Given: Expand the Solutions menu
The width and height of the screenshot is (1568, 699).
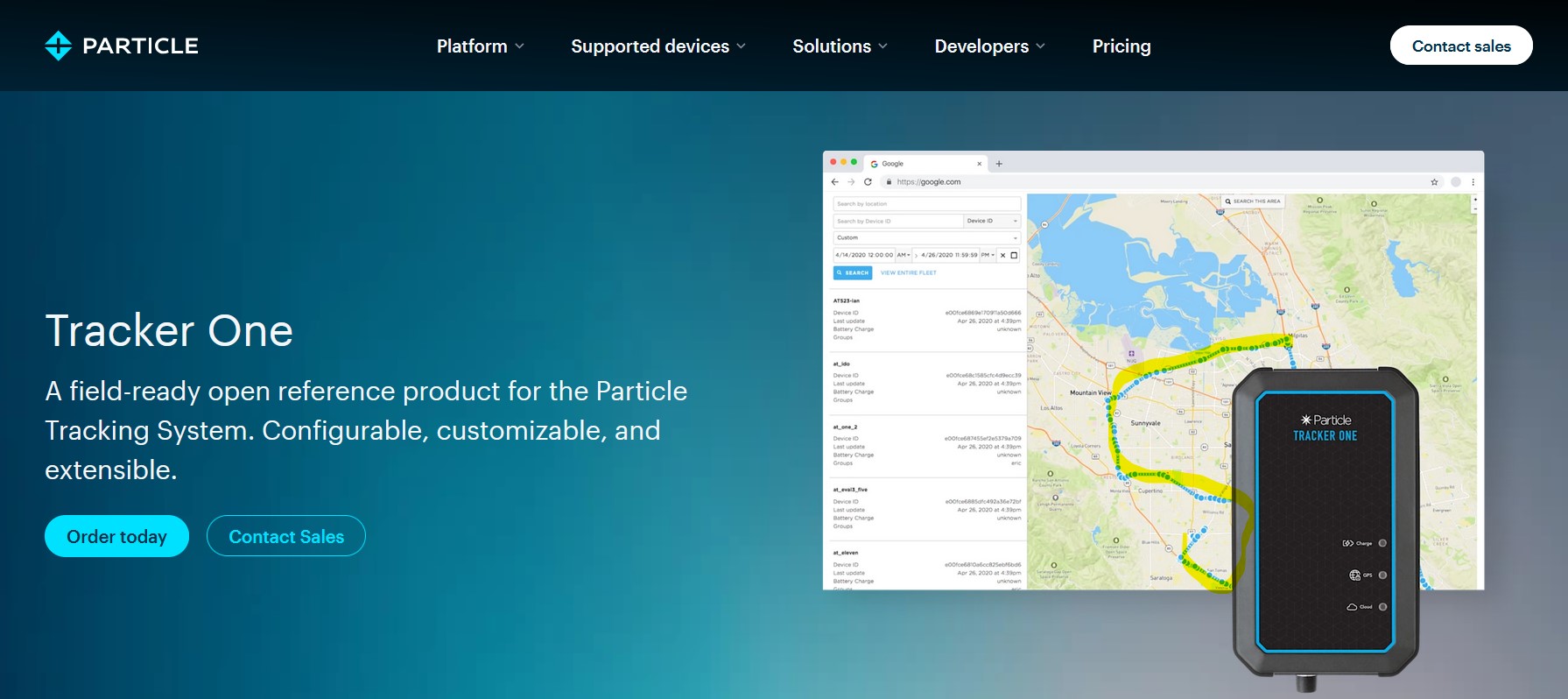Looking at the screenshot, I should point(840,46).
